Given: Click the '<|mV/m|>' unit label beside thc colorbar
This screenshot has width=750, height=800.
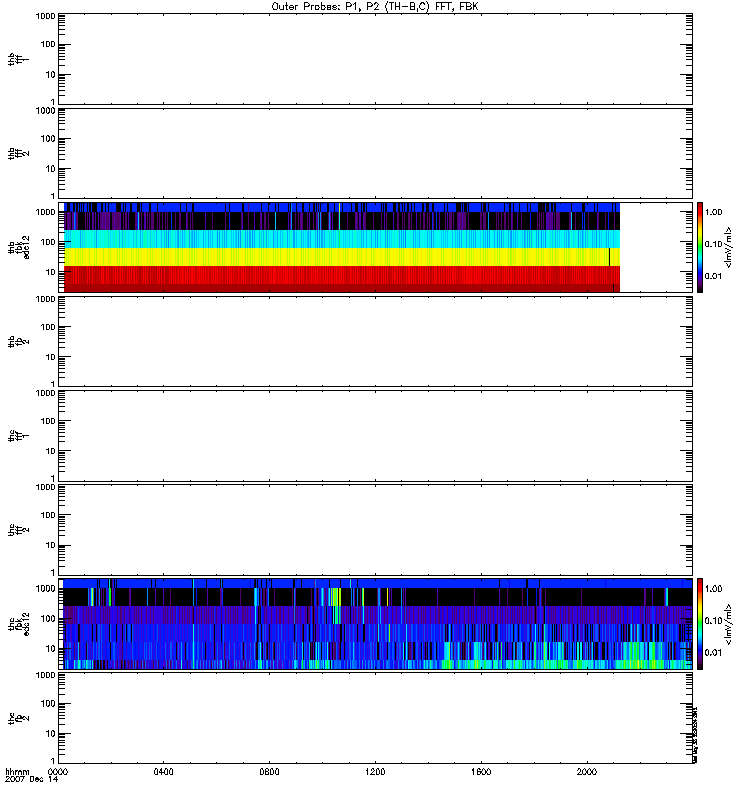Looking at the screenshot, I should click(729, 624).
